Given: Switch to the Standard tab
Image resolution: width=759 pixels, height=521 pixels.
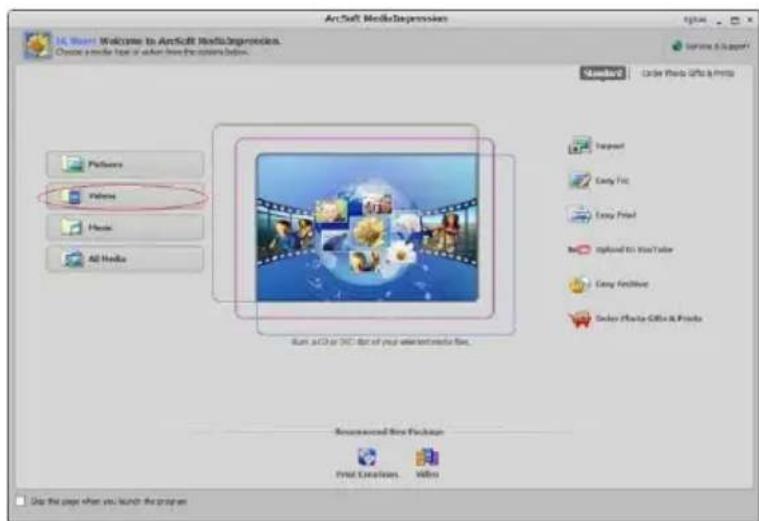Looking at the screenshot, I should [x=603, y=73].
